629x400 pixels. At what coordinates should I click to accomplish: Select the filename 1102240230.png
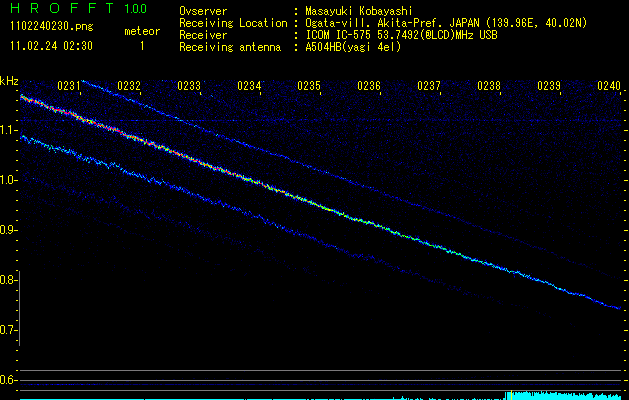(x=52, y=26)
